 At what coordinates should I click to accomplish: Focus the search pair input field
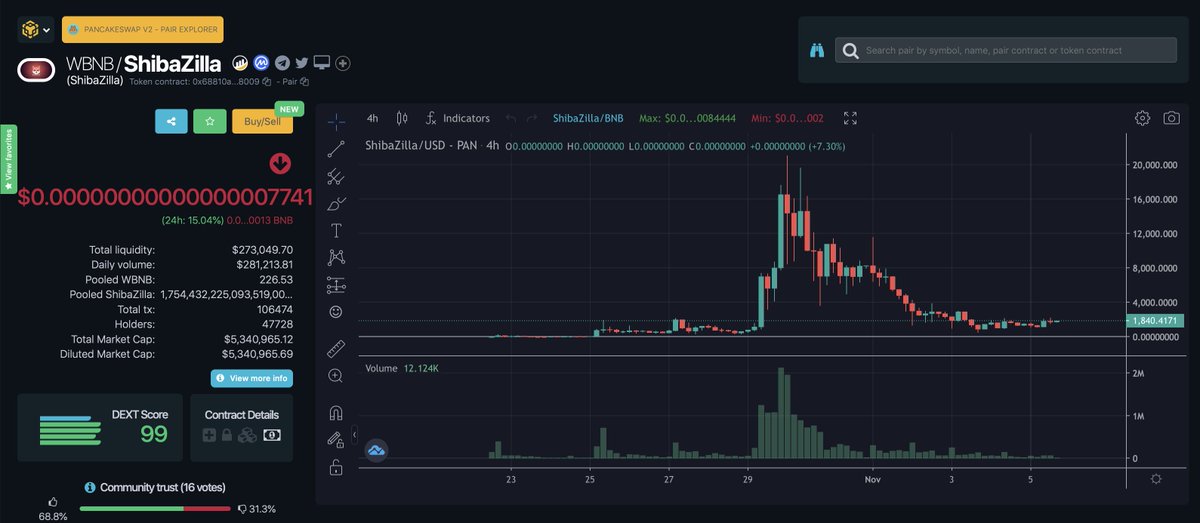[1006, 50]
